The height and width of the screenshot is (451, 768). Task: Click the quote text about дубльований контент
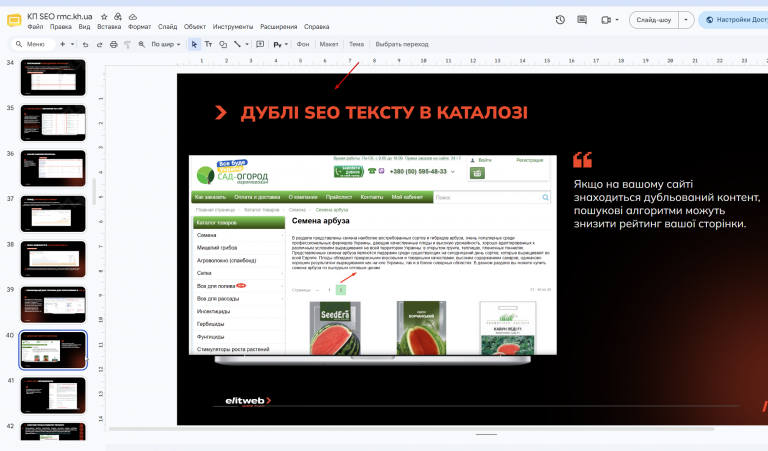click(x=667, y=204)
